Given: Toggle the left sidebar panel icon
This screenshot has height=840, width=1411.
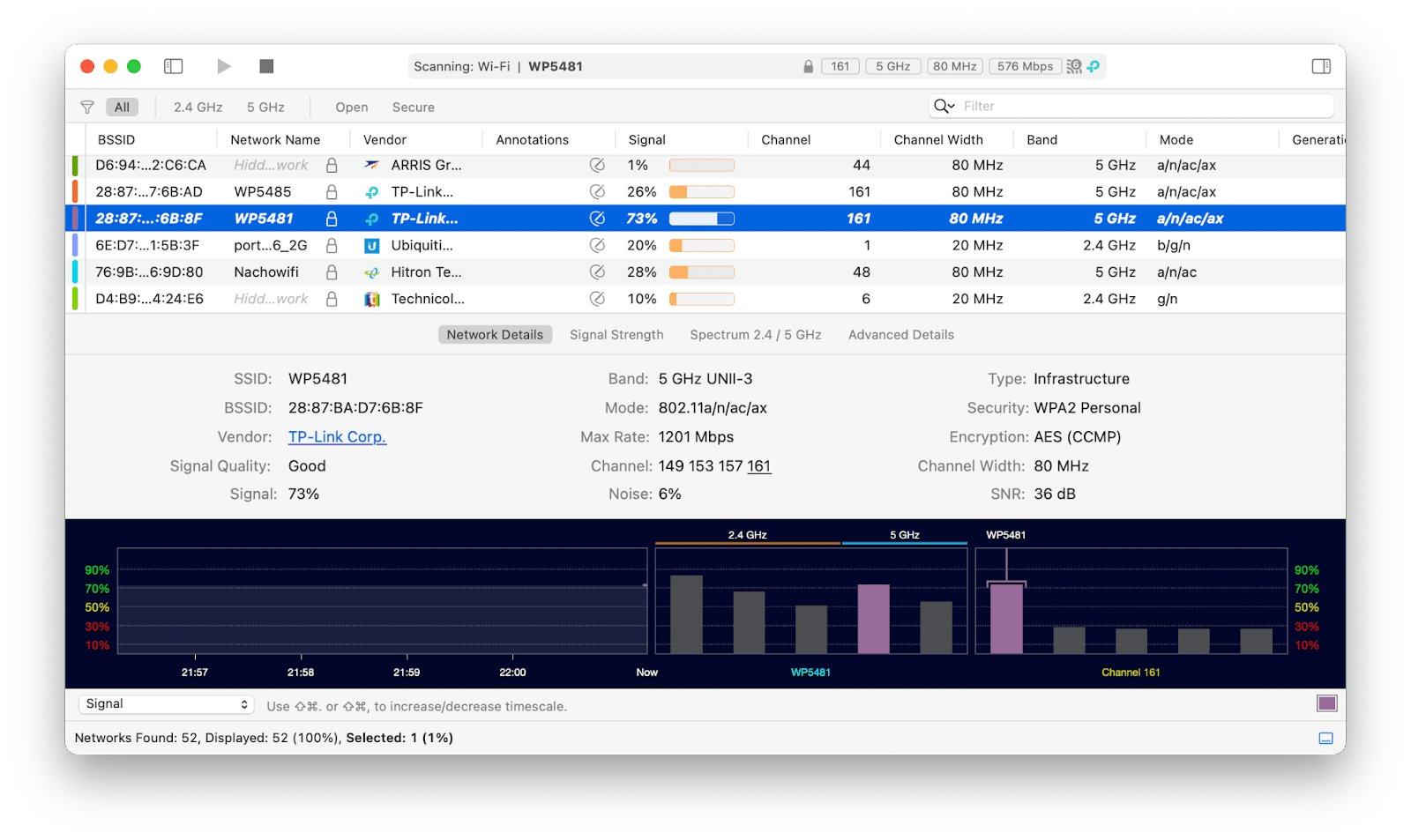Looking at the screenshot, I should [174, 66].
